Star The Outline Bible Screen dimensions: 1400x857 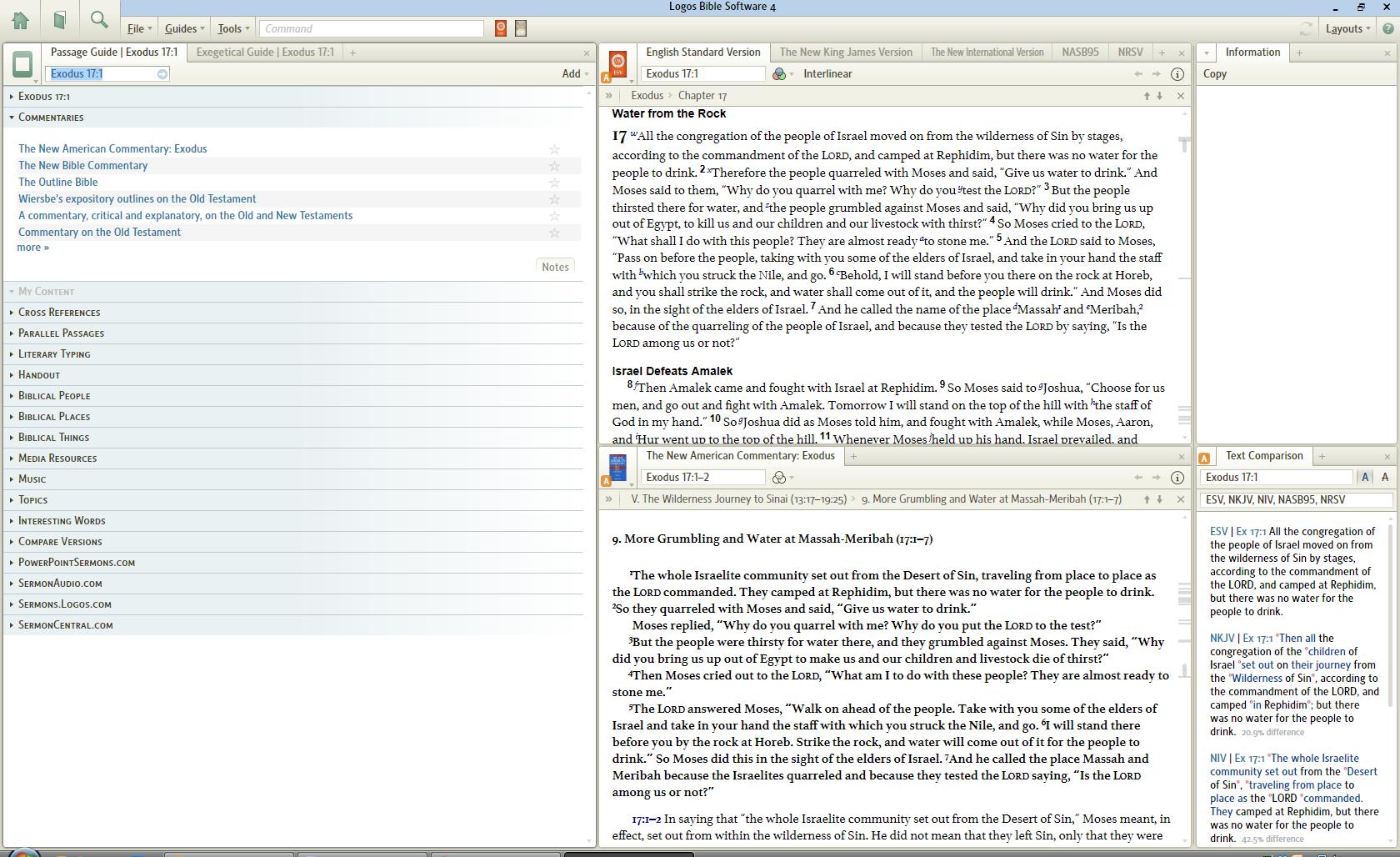(x=554, y=183)
